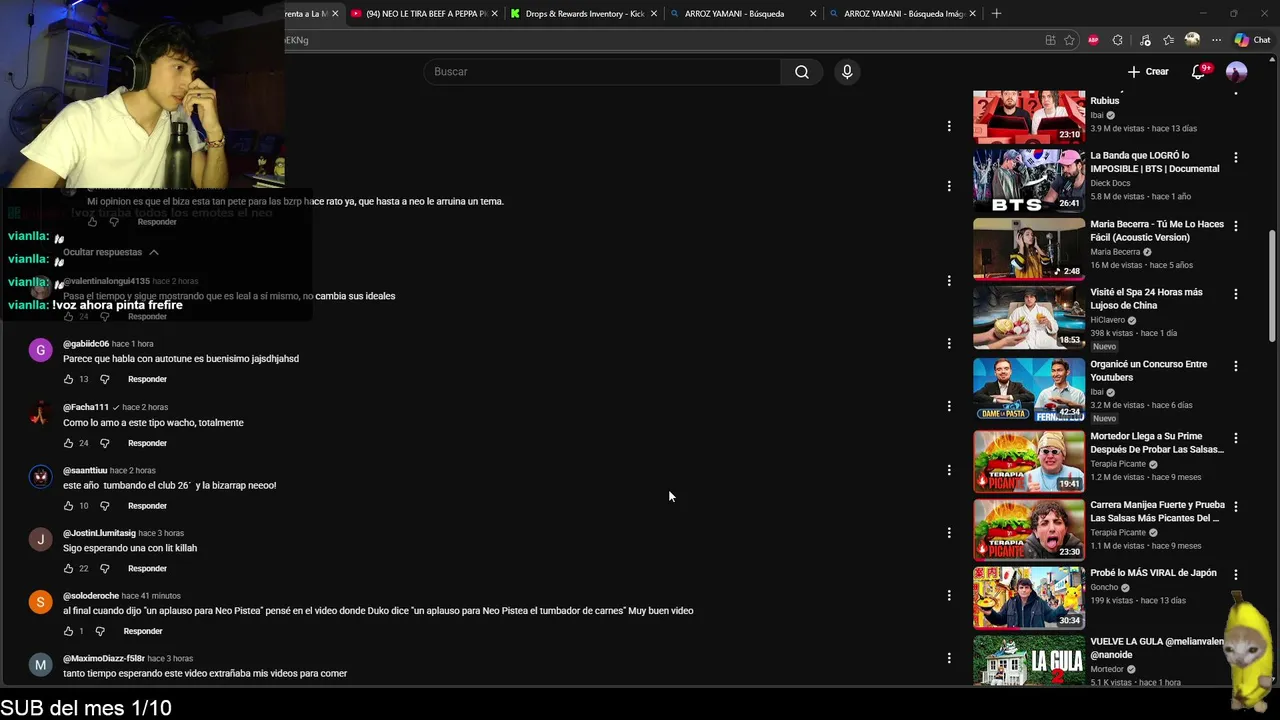Like the comment by @gabiidc06
1280x720 pixels.
pos(68,379)
